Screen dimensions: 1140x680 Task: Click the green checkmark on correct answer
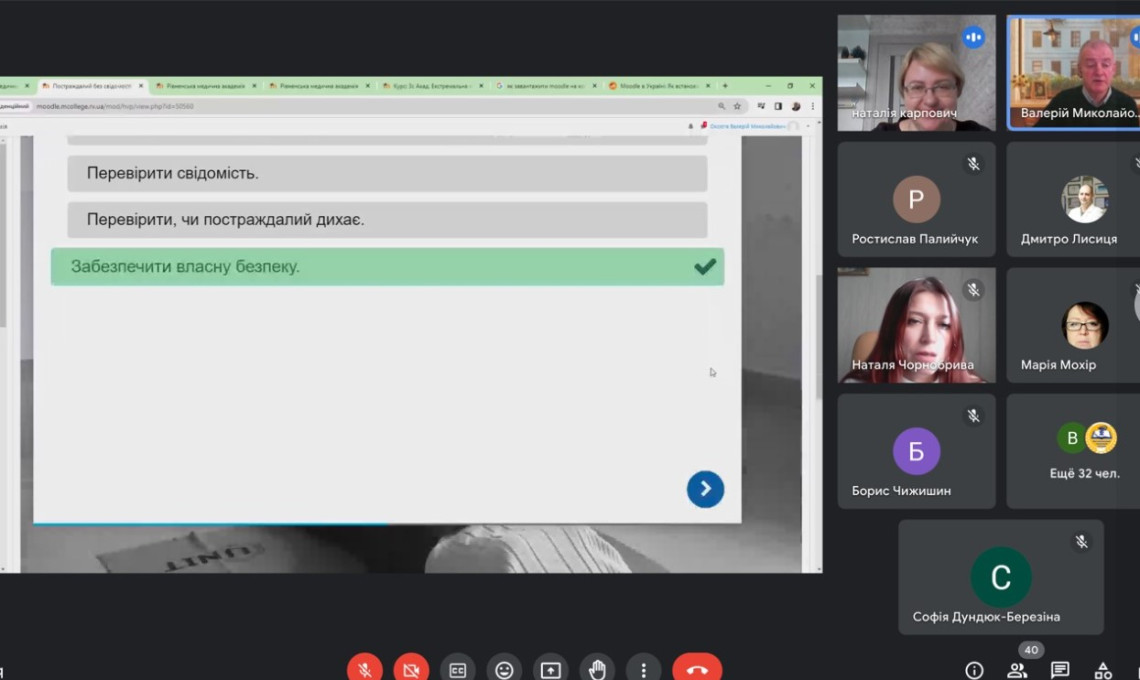pos(705,266)
